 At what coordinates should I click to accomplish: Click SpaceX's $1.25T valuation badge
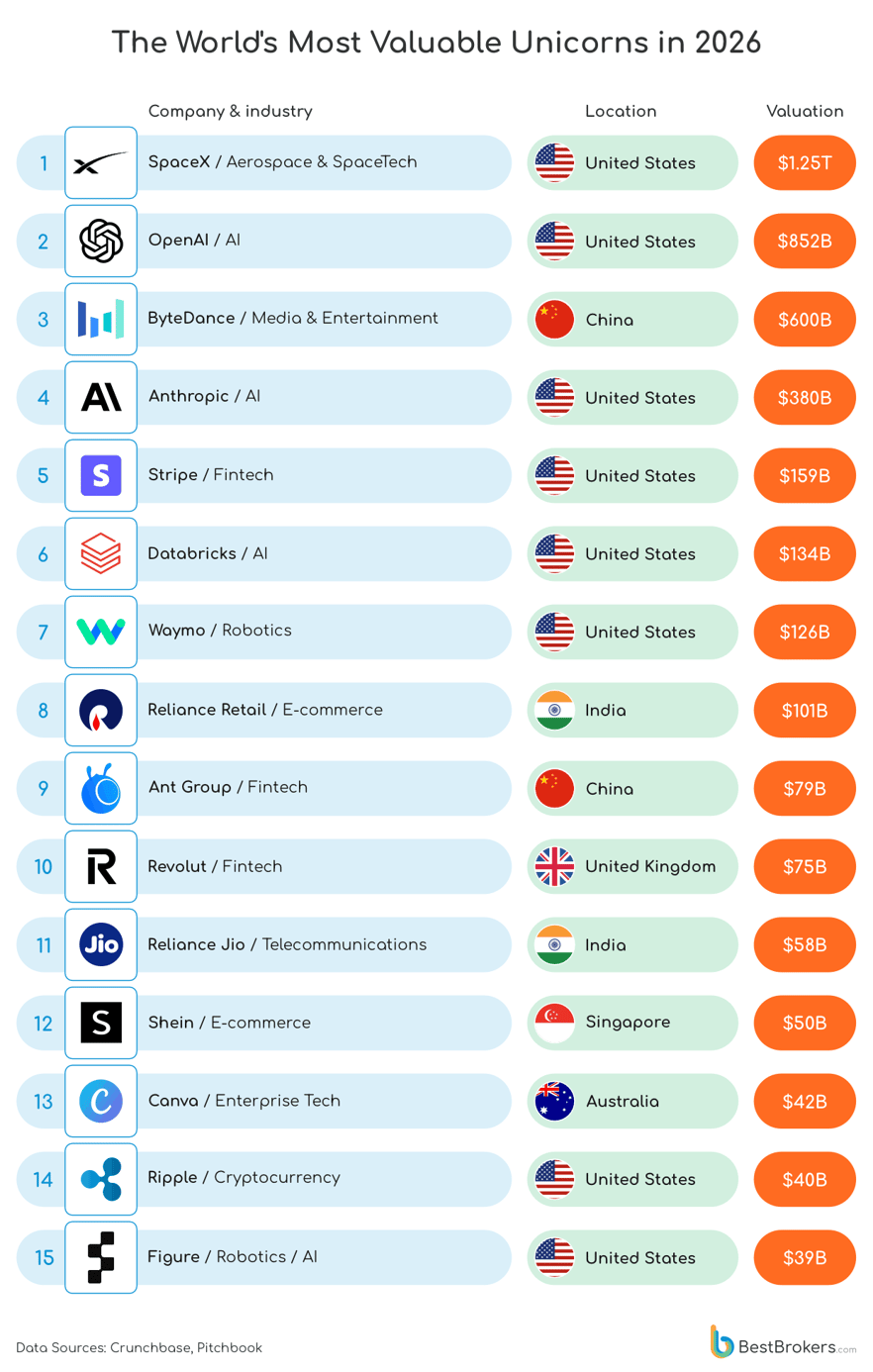tap(804, 163)
